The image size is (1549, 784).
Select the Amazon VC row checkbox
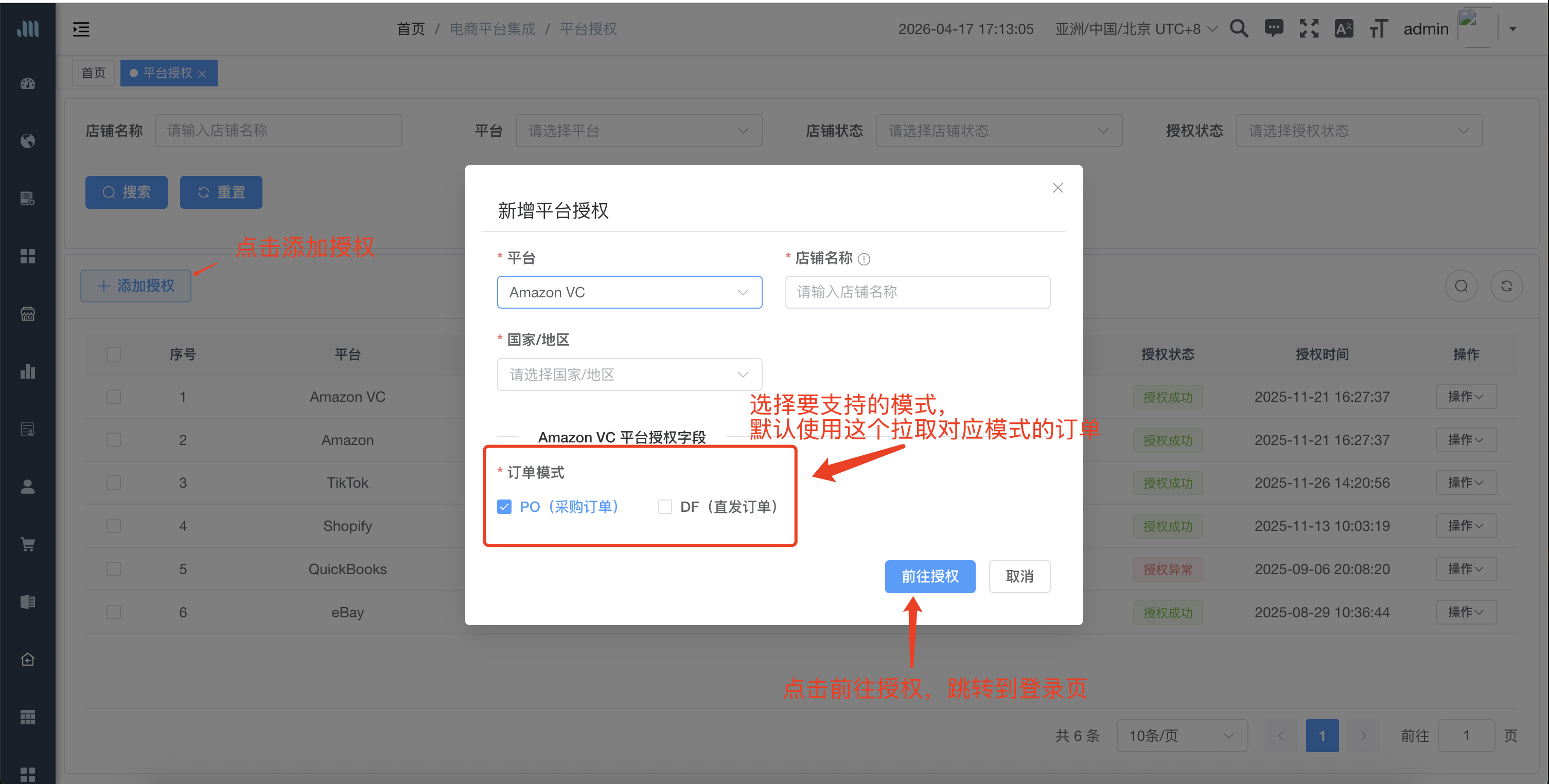(x=114, y=397)
